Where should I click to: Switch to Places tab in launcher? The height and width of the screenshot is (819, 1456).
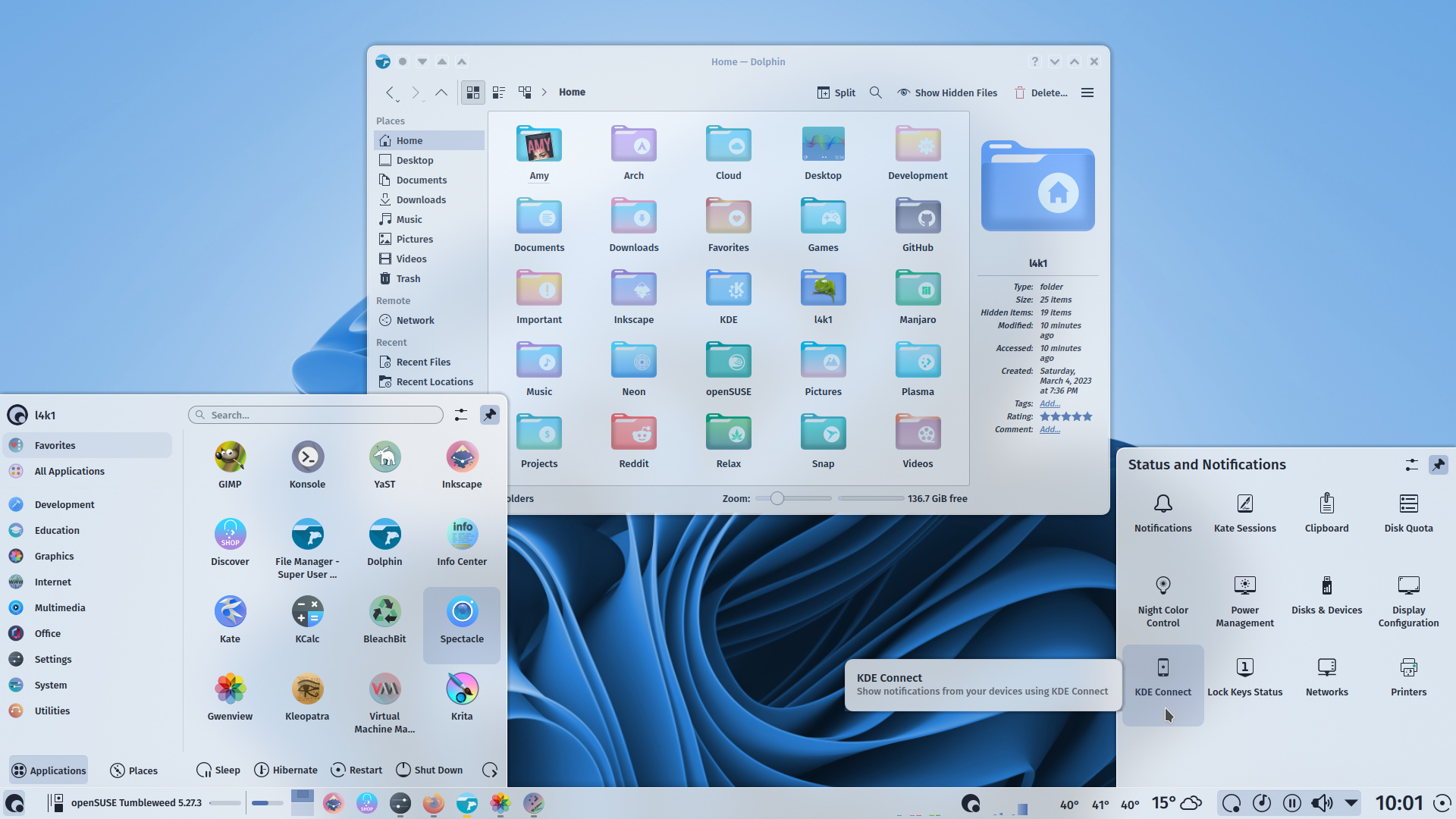(x=133, y=770)
